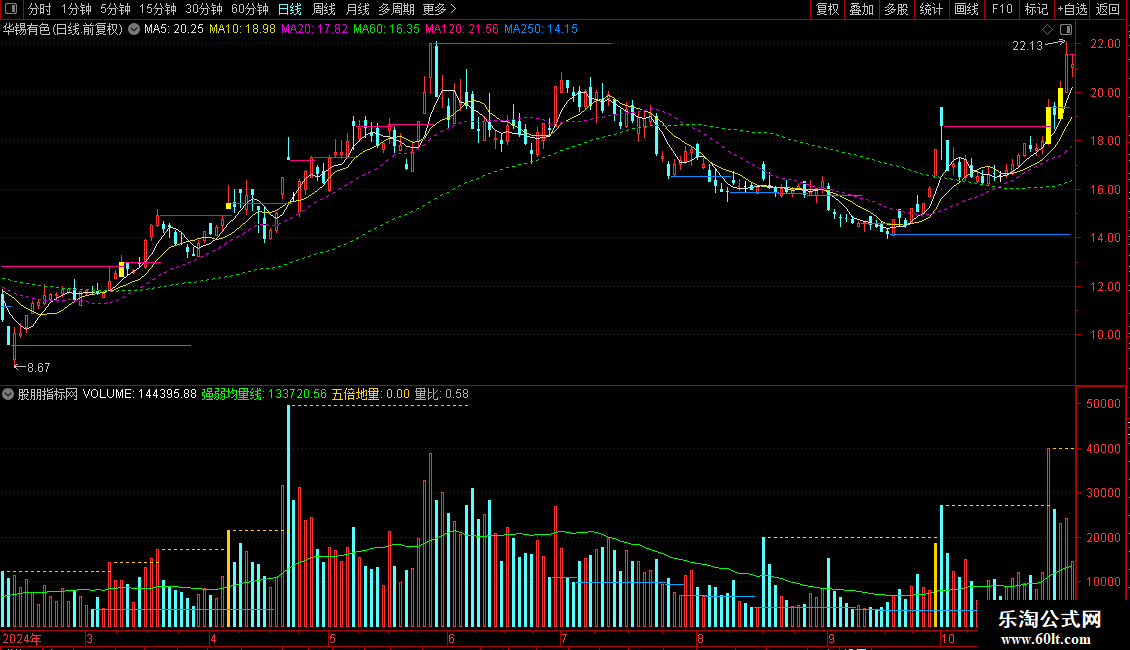Toggle the left sidebar panel icon
The width and height of the screenshot is (1130, 650).
11,9
